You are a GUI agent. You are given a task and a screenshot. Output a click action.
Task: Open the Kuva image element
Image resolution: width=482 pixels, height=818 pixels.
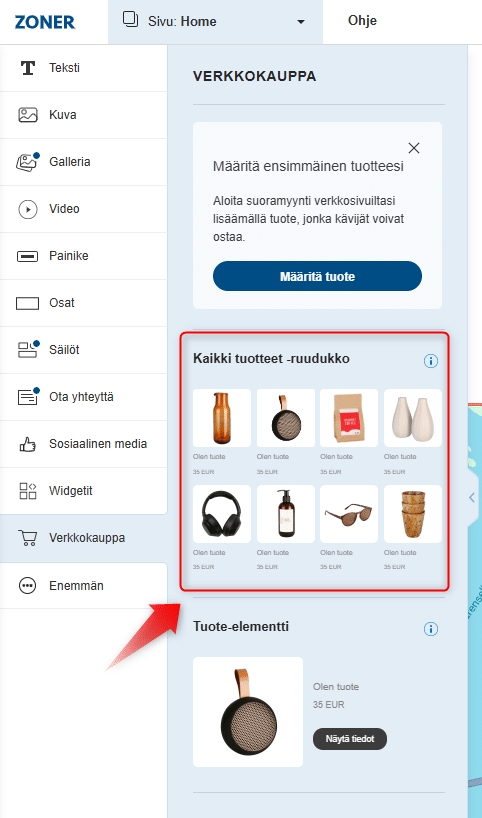[83, 115]
